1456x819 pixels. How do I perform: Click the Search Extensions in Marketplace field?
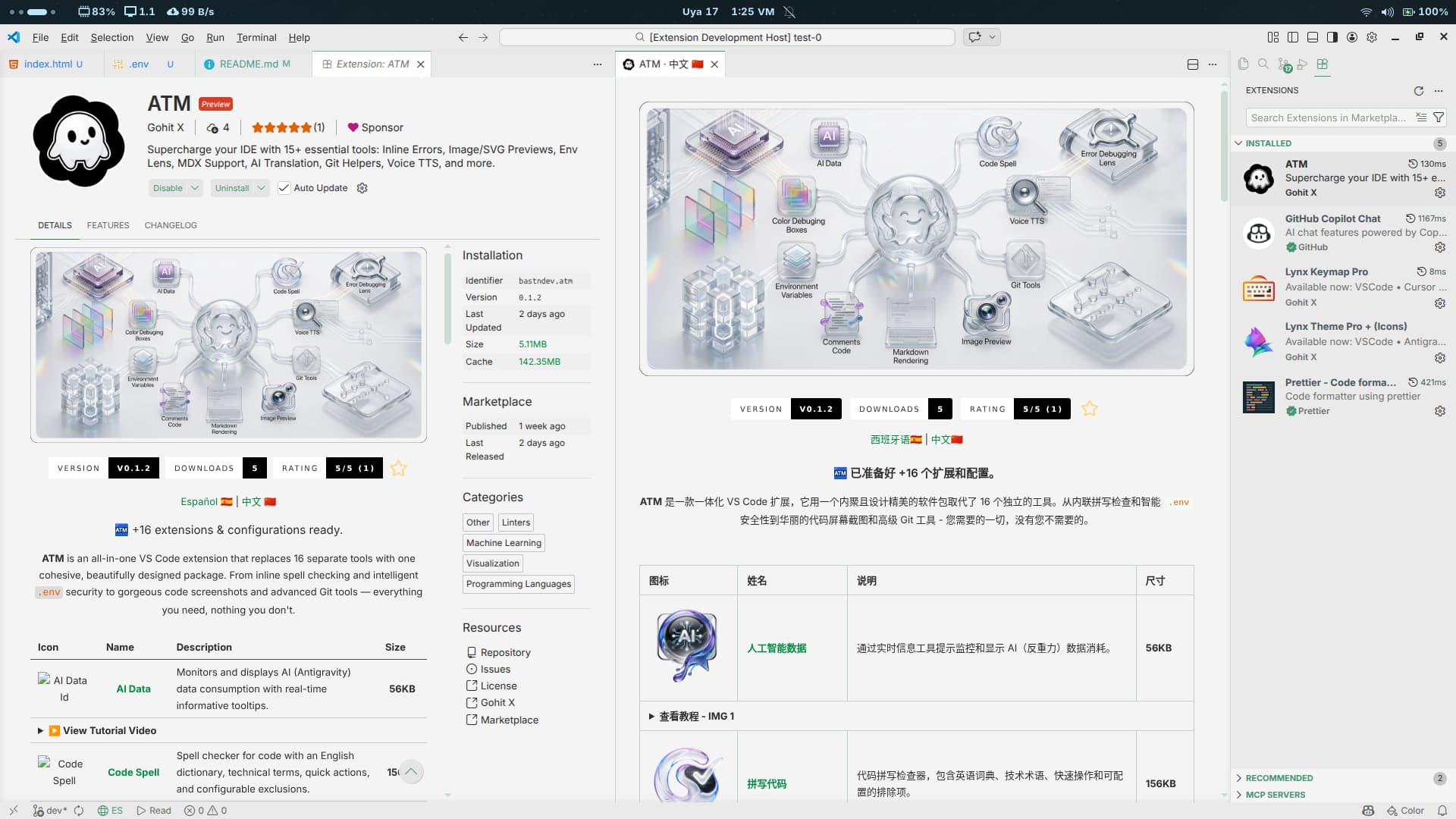click(1329, 118)
